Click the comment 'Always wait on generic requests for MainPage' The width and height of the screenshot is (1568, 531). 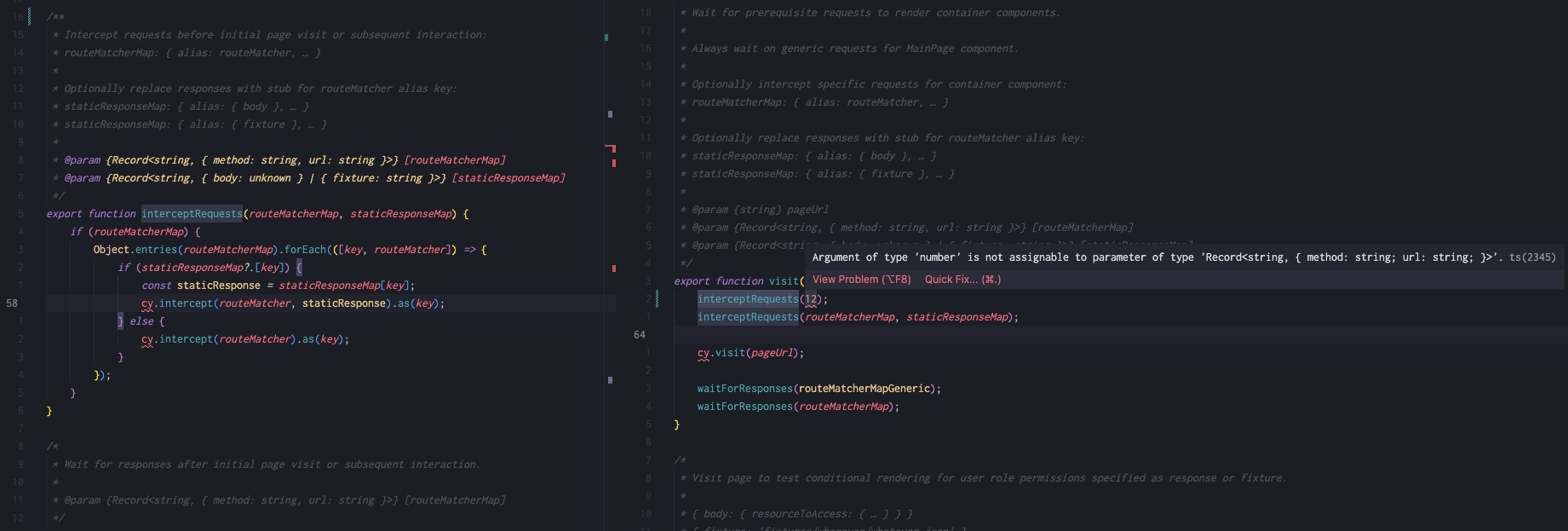pos(854,49)
